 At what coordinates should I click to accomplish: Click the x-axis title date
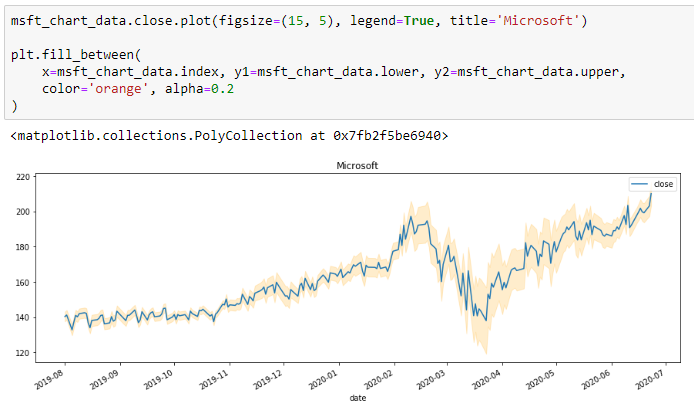[358, 398]
